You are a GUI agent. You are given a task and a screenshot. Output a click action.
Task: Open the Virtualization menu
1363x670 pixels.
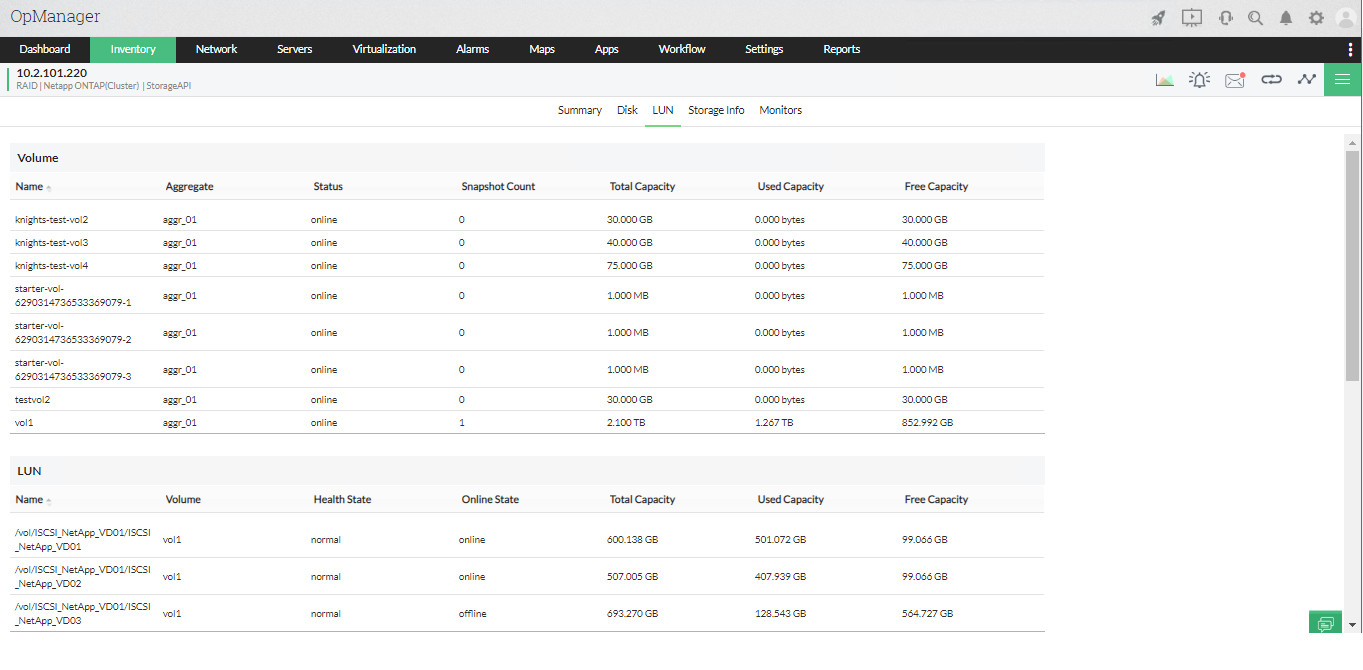384,49
